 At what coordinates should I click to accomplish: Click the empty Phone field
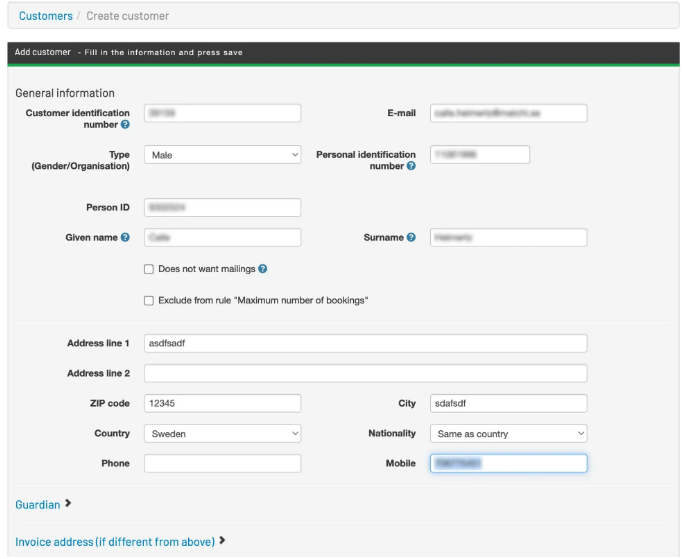[x=222, y=464]
